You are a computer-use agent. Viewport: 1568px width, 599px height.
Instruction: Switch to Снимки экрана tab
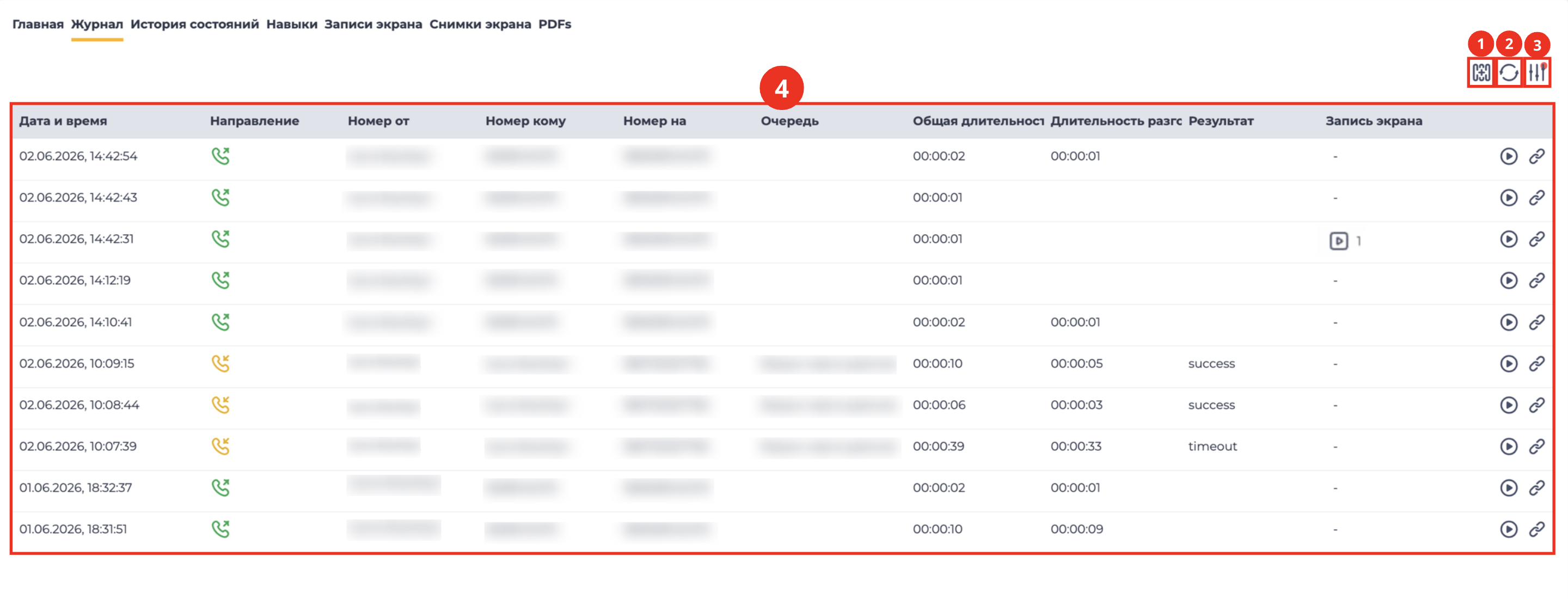[480, 25]
